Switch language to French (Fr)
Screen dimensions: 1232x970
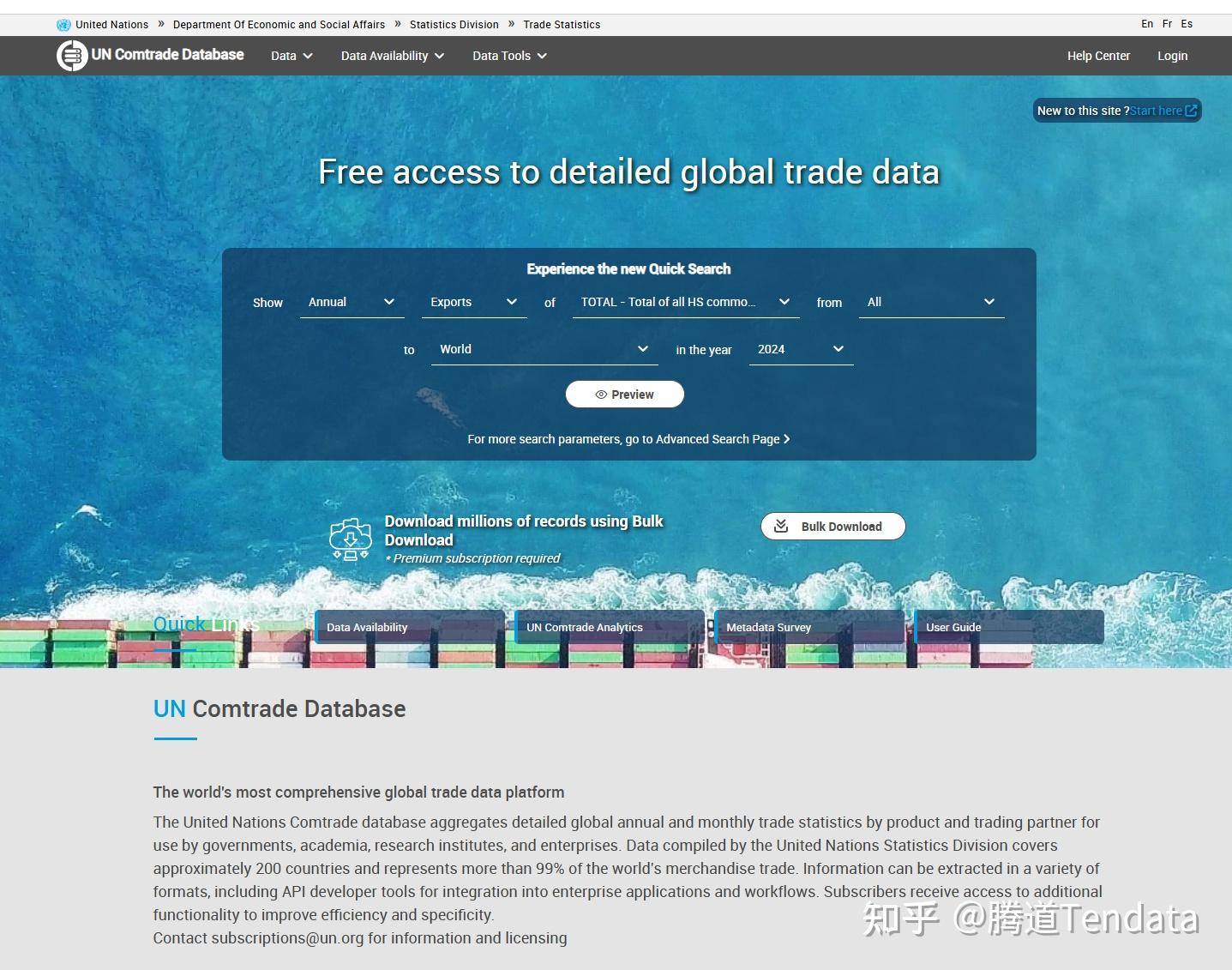1167,24
